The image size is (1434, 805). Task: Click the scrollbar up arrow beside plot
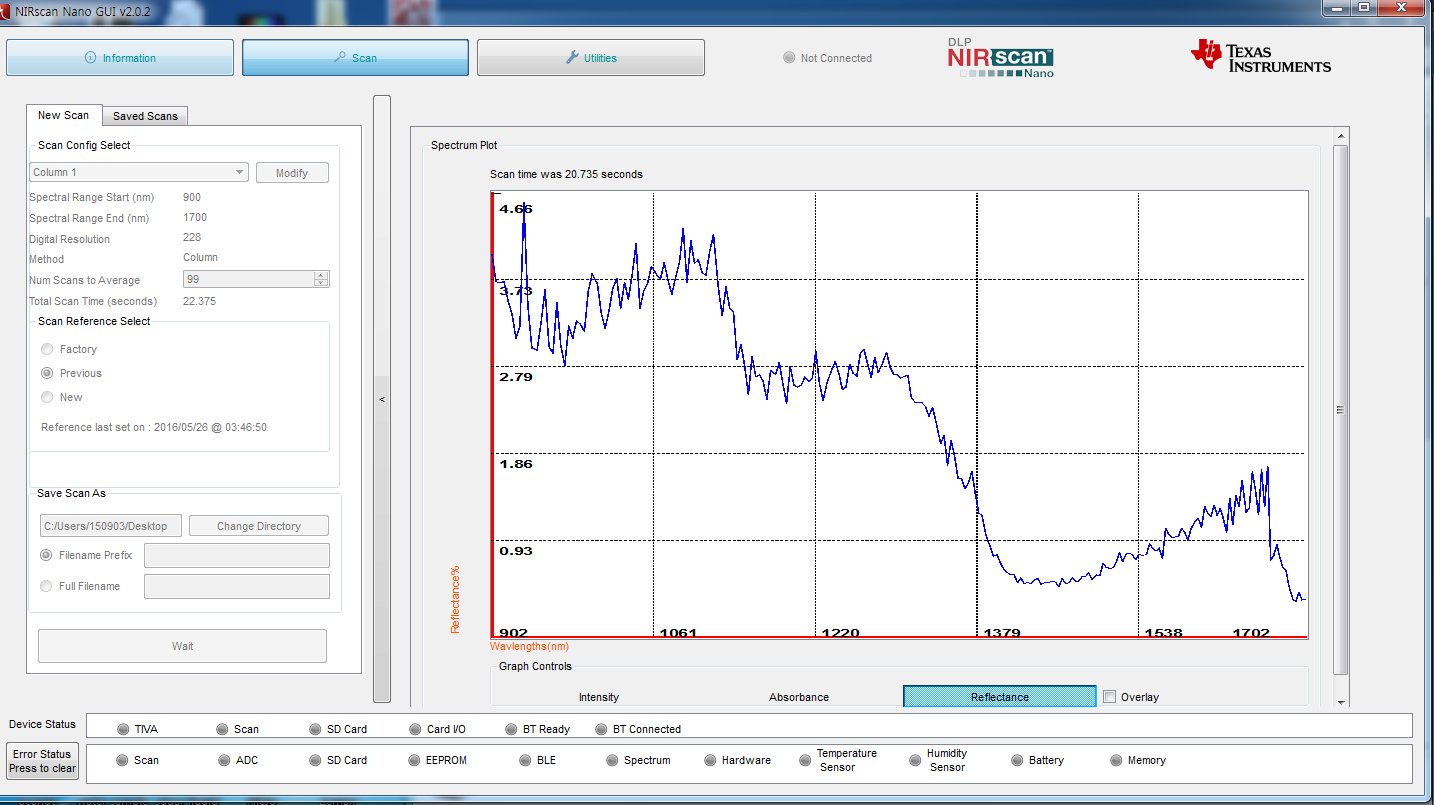(1341, 135)
